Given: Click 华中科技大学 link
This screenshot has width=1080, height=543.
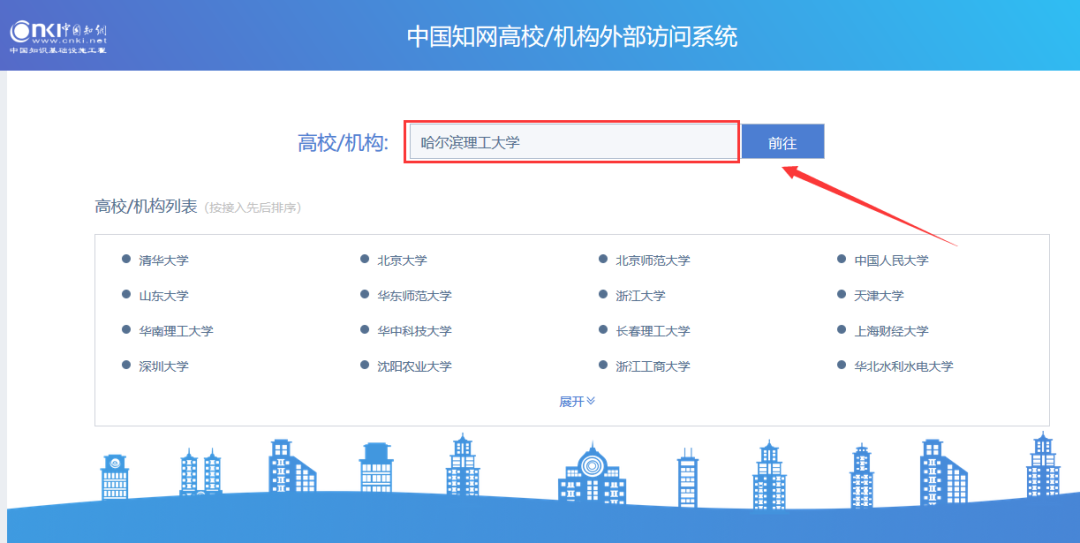Looking at the screenshot, I should click(414, 331).
